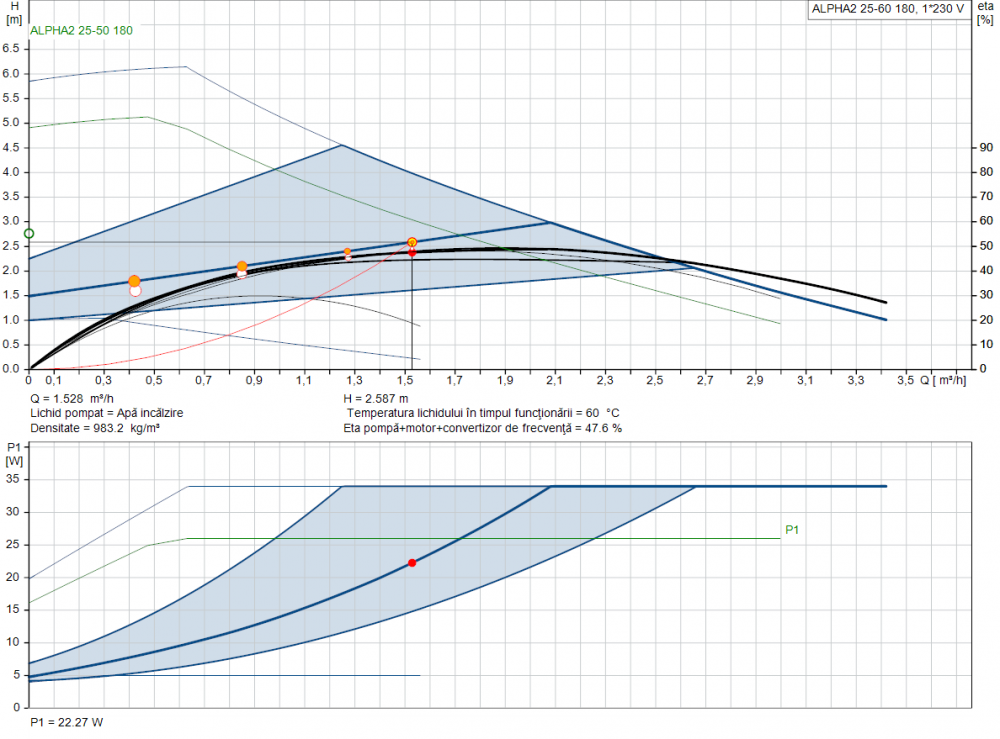Click the yellow-ringed duty point marker
This screenshot has height=739, width=1000.
(x=412, y=242)
